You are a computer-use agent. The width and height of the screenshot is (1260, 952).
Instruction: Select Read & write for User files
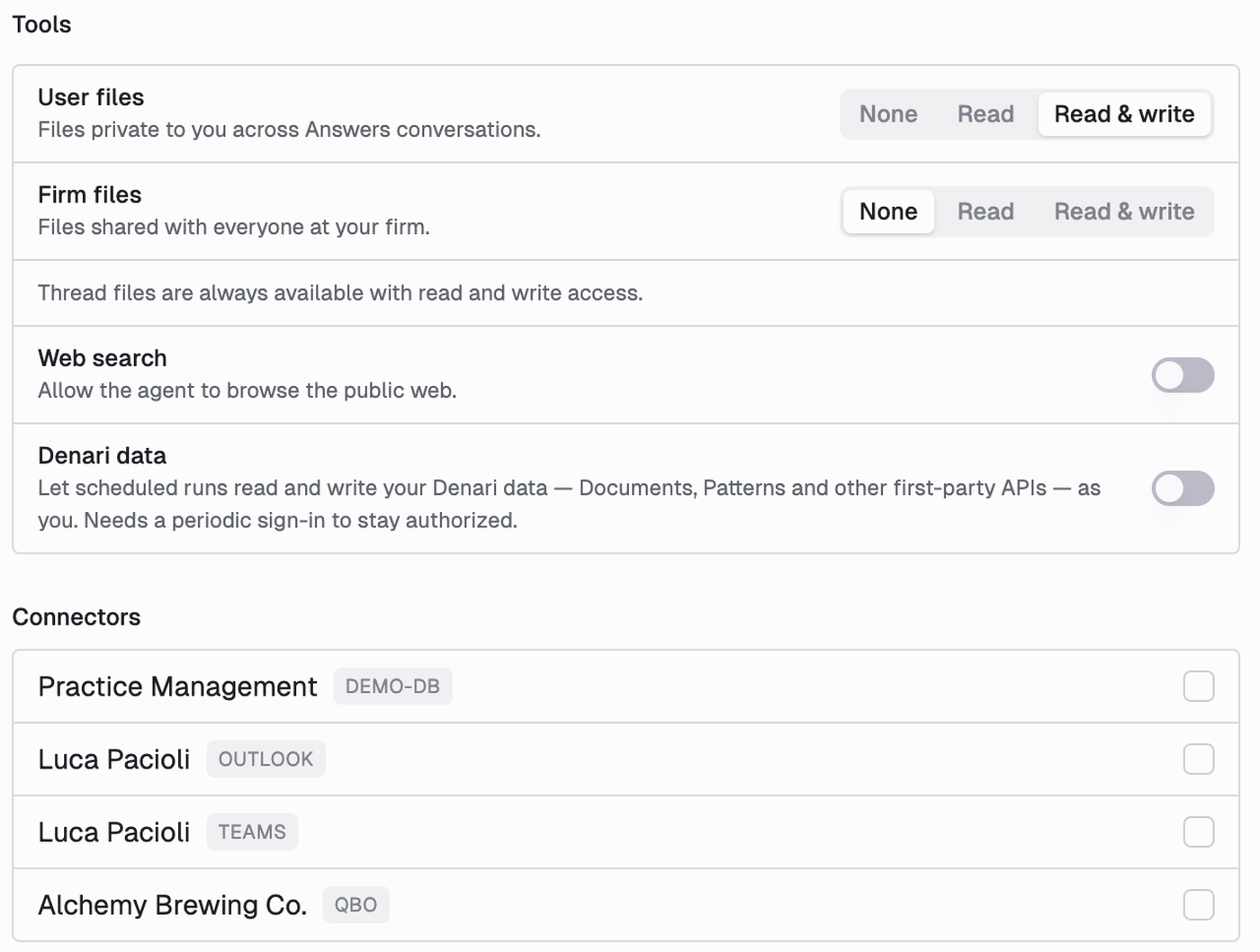coord(1124,114)
